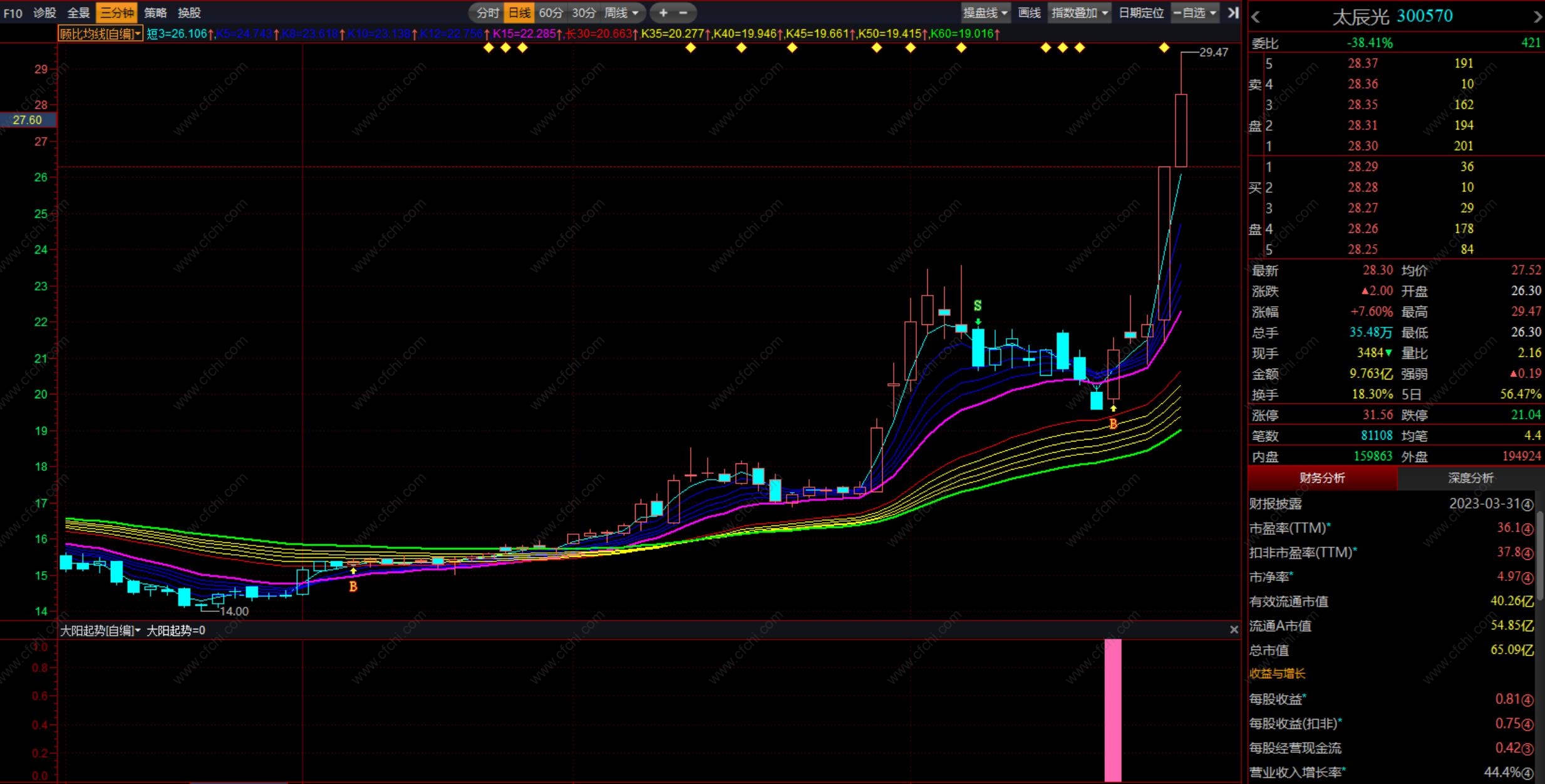Click the green S sell signal marker
1545x784 pixels.
pyautogui.click(x=978, y=306)
